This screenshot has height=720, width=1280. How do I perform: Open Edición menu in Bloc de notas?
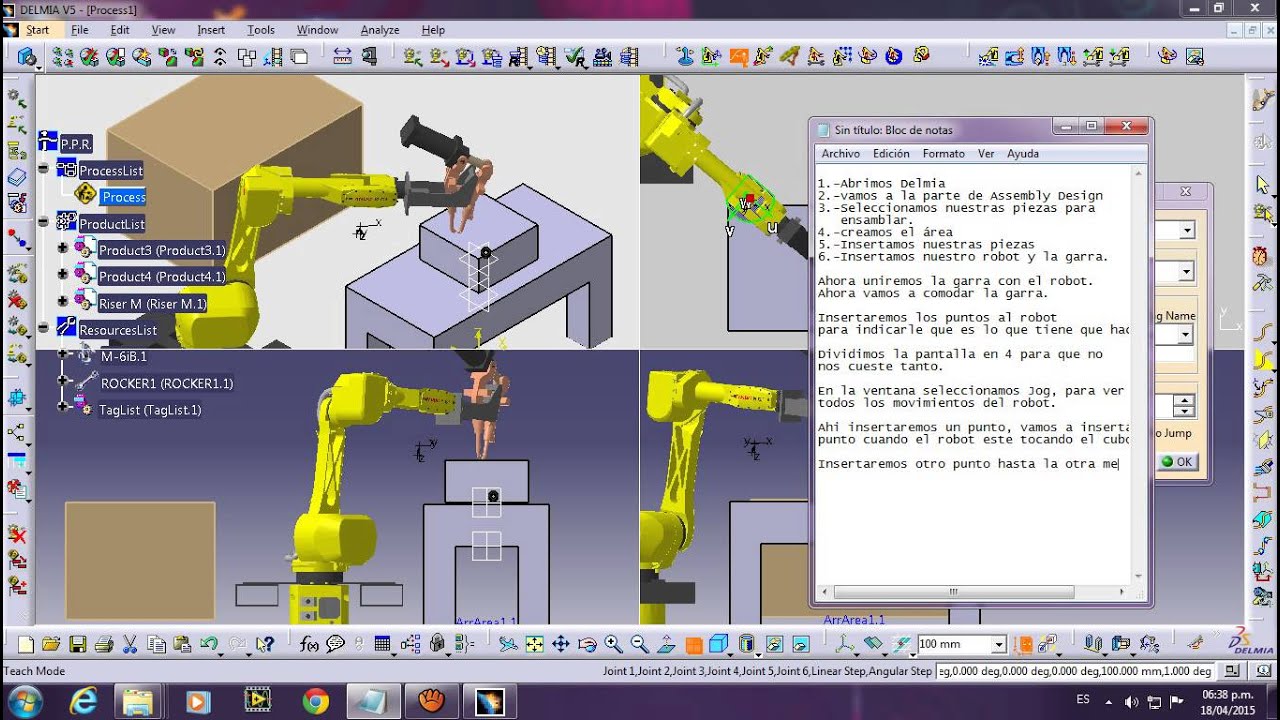pos(891,153)
